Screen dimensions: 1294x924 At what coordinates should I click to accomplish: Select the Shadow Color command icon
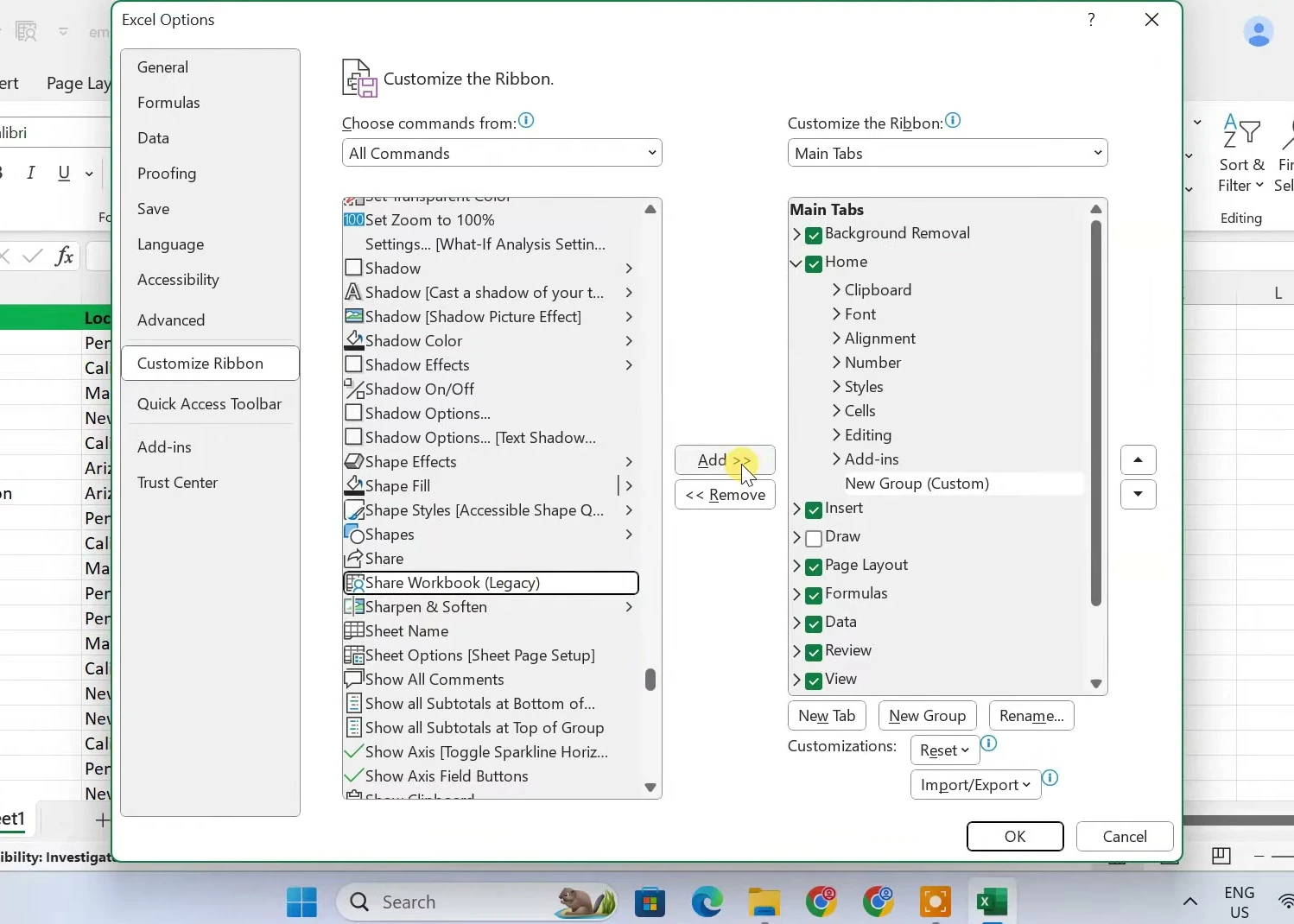click(x=353, y=341)
